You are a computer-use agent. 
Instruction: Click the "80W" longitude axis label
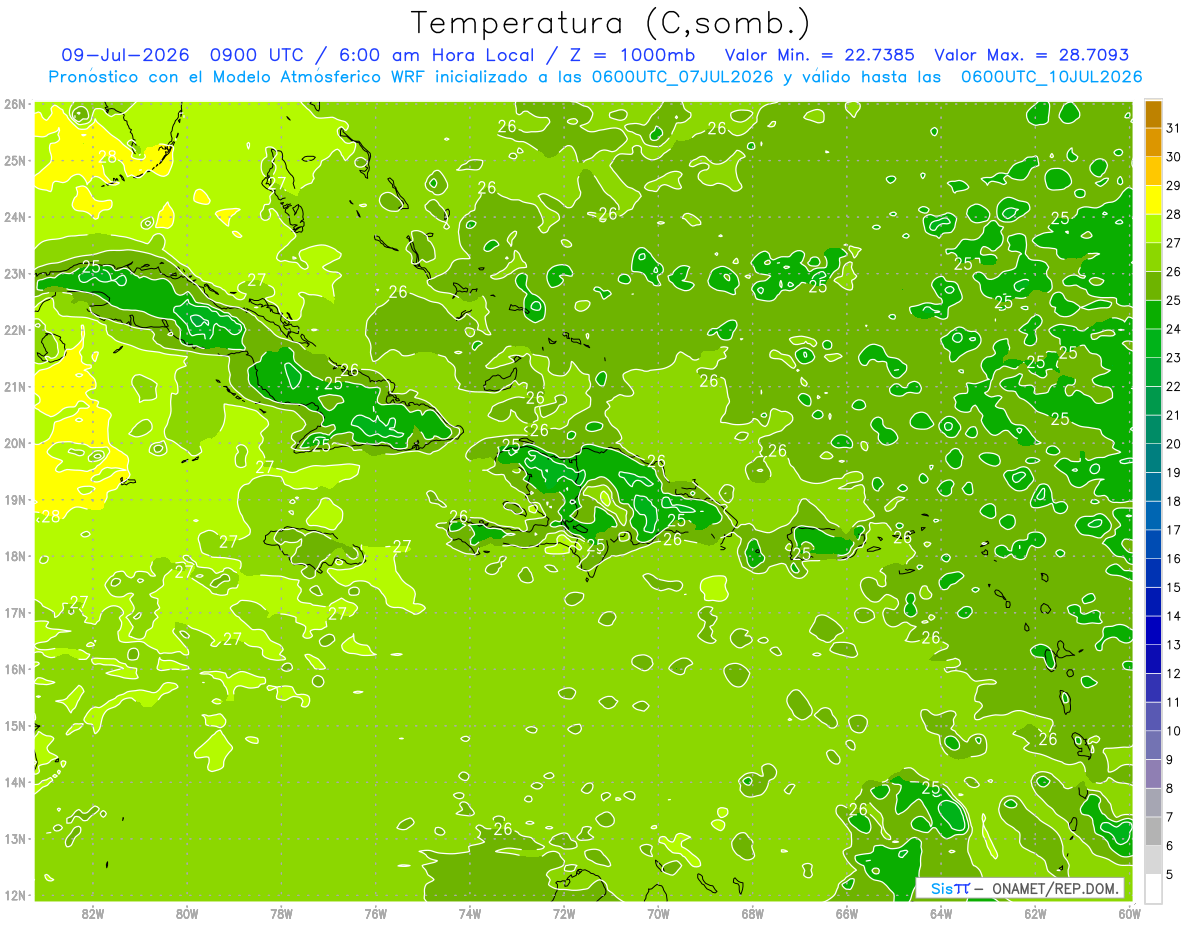coord(187,913)
